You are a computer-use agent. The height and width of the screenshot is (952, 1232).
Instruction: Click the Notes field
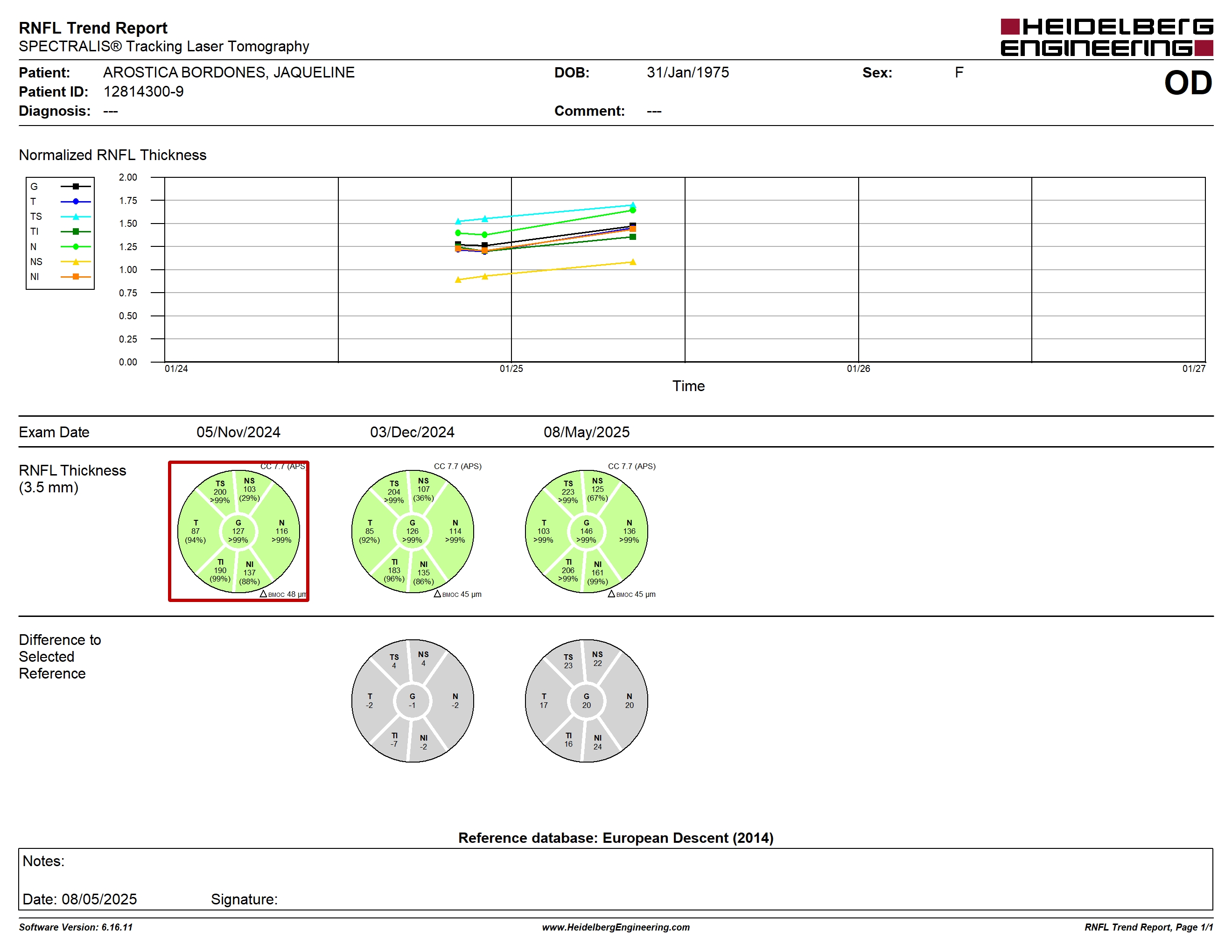616,879
